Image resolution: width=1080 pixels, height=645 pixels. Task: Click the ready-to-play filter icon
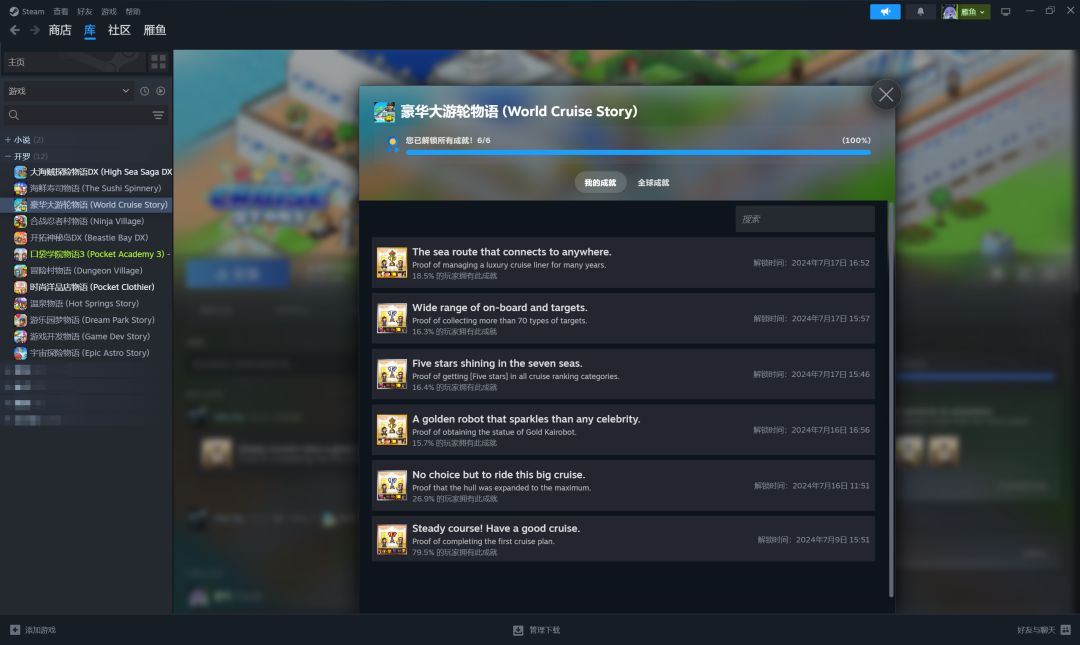point(160,91)
